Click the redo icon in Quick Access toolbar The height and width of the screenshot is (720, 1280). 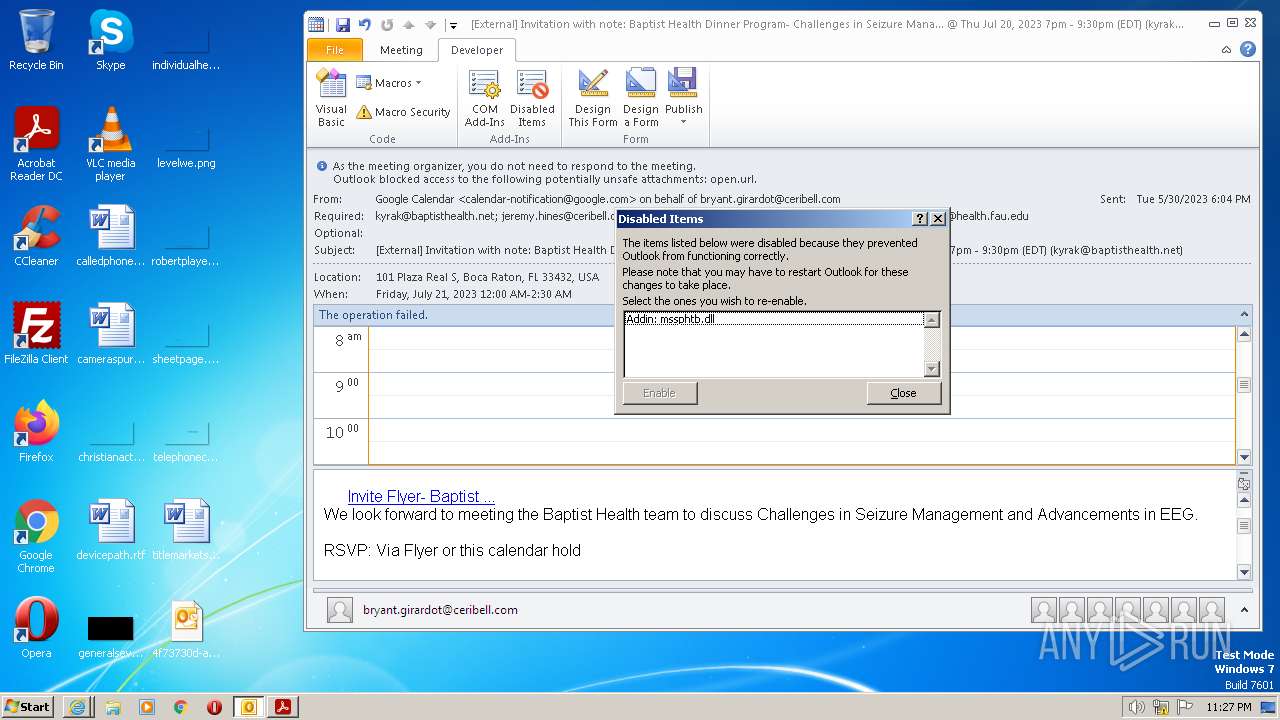[x=387, y=25]
